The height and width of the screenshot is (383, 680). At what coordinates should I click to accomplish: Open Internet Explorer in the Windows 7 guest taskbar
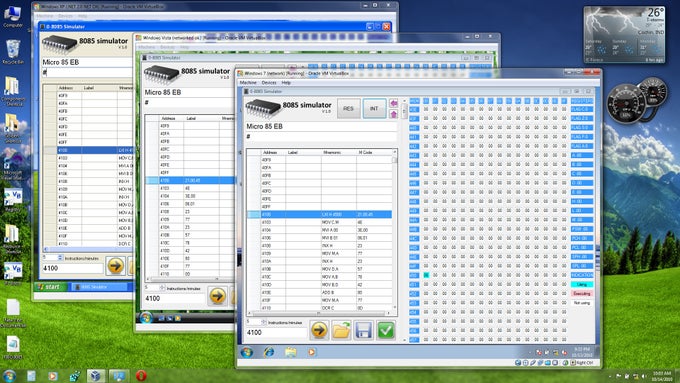[x=269, y=352]
